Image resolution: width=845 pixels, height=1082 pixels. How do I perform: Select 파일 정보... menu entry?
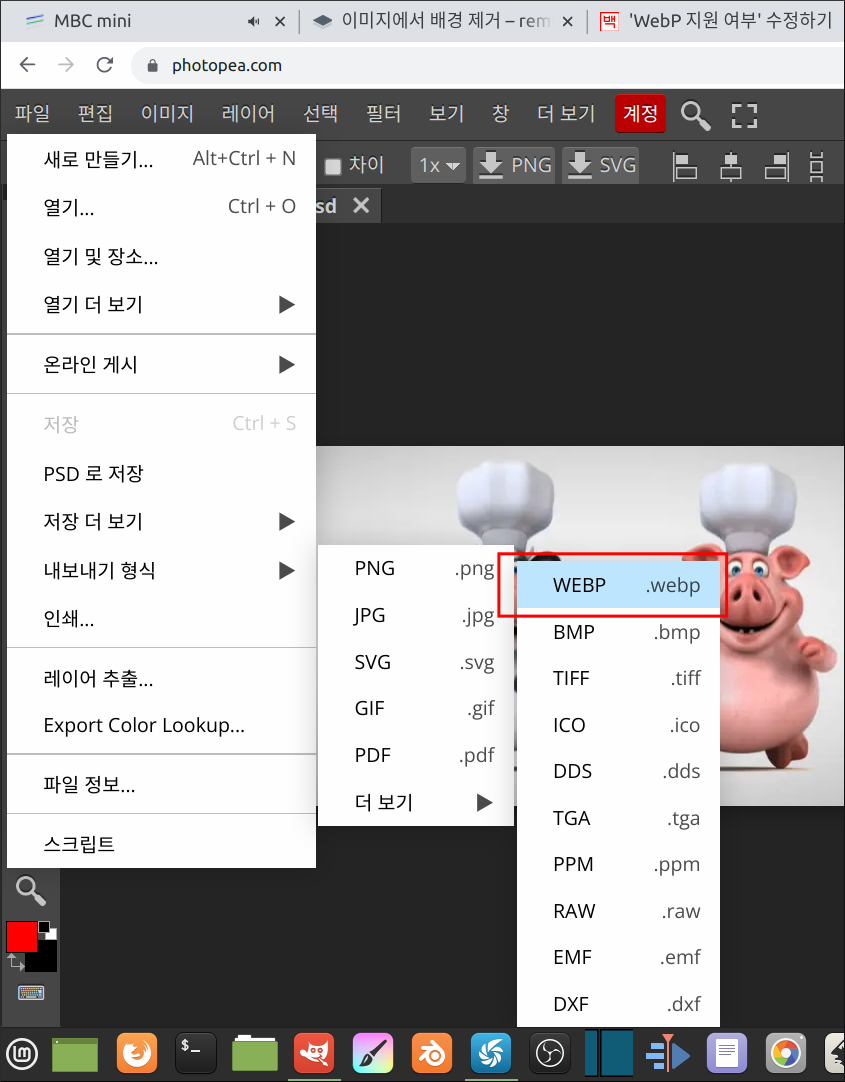point(161,785)
